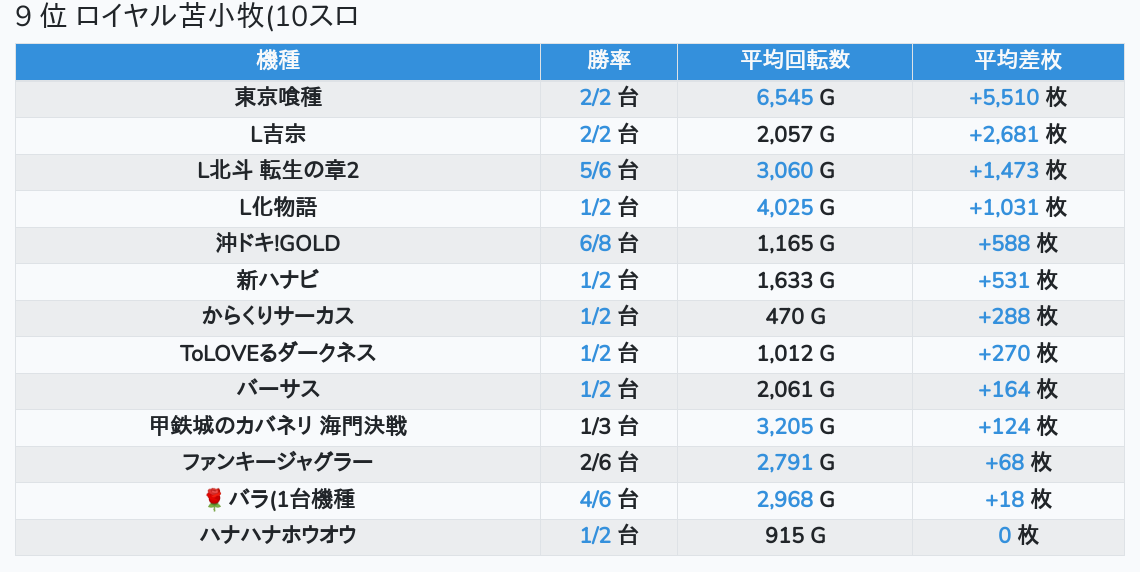Click the 9位 ロイヤル苫小牧 heading
Viewport: 1140px width, 572px height.
[187, 17]
